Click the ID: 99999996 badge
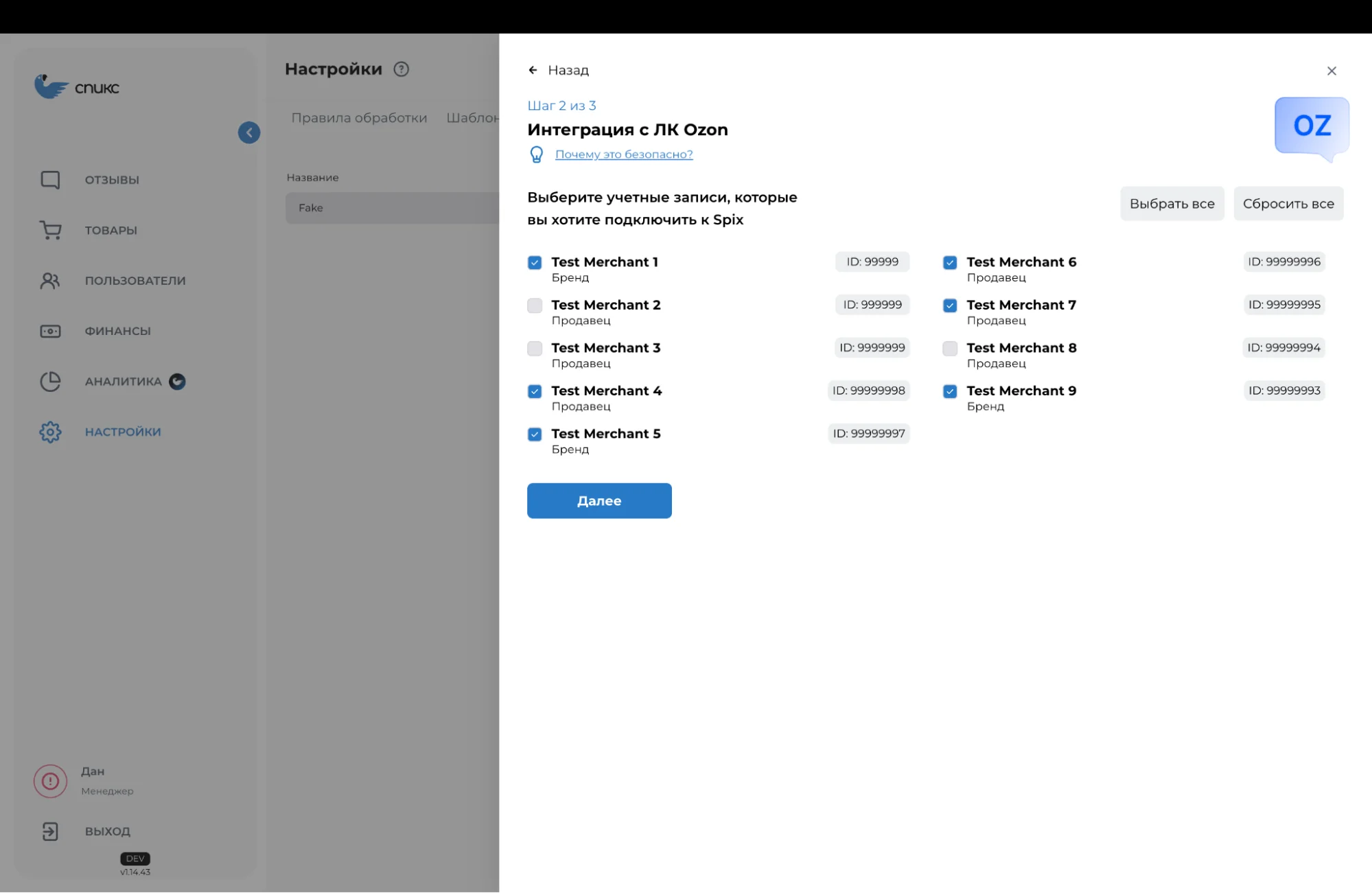This screenshot has height=893, width=1372. (1283, 262)
